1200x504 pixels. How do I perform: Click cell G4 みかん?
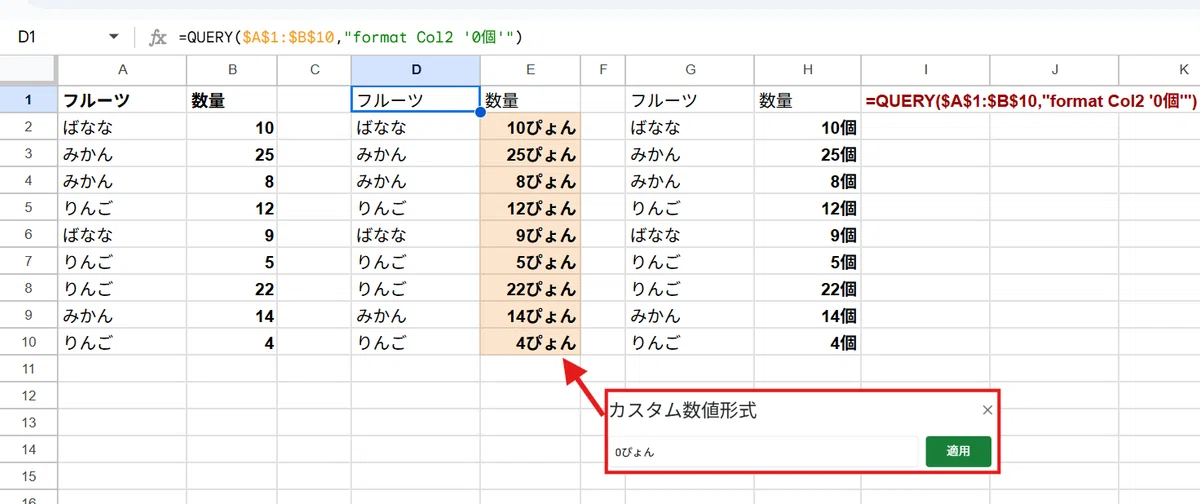tap(690, 181)
